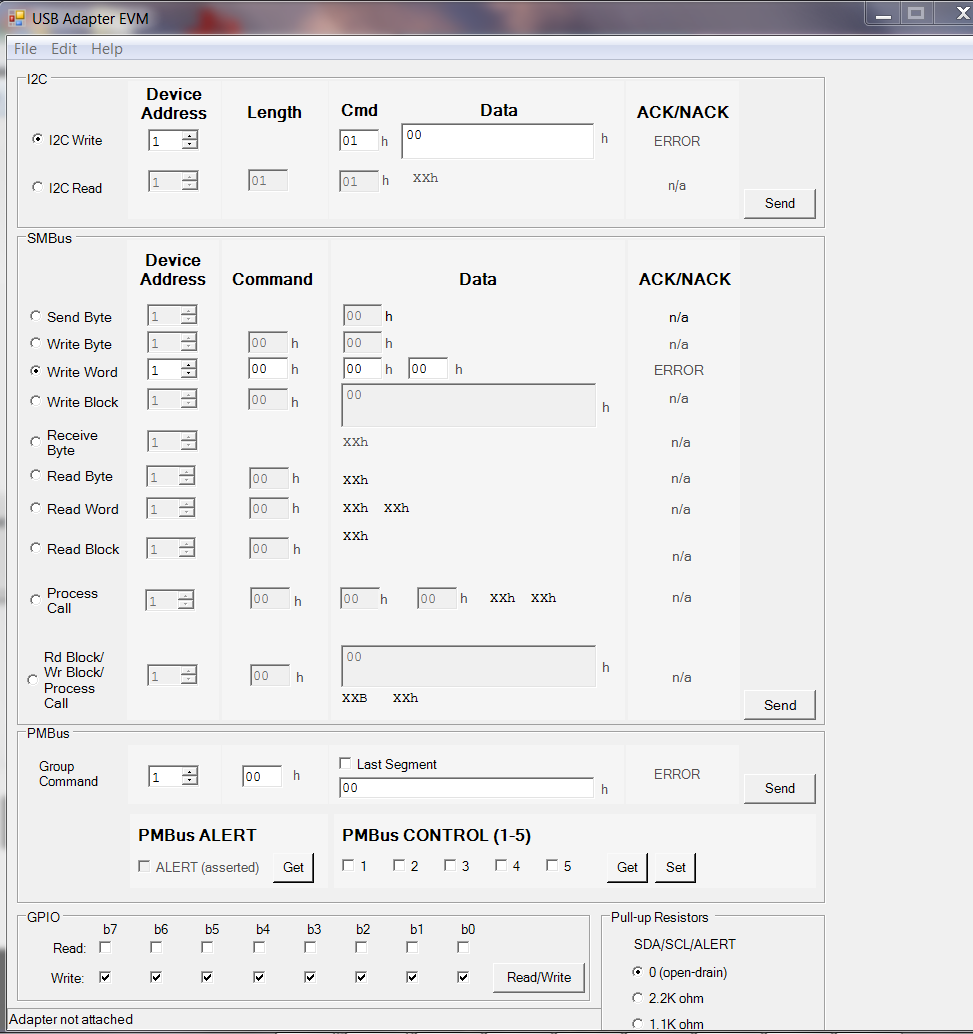Check PMBus CONTROL line 2

[x=398, y=865]
